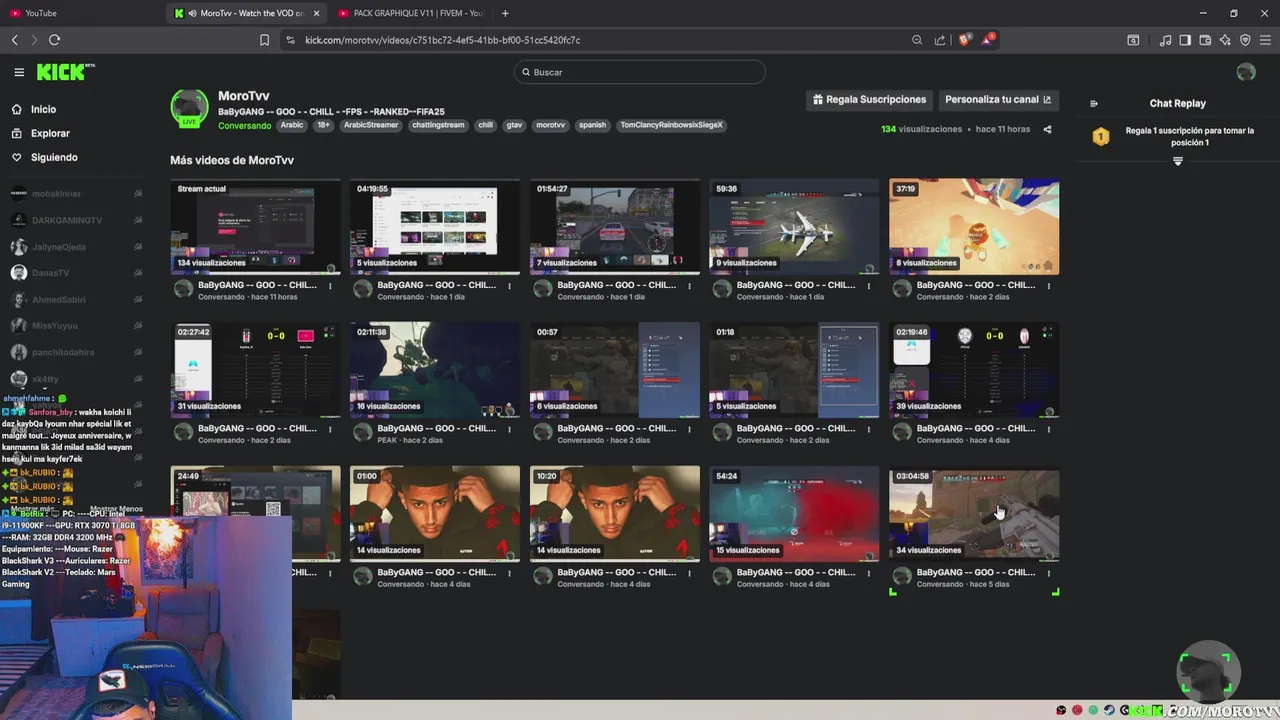Open a new browser tab
Viewport: 1280px width, 720px height.
[505, 13]
